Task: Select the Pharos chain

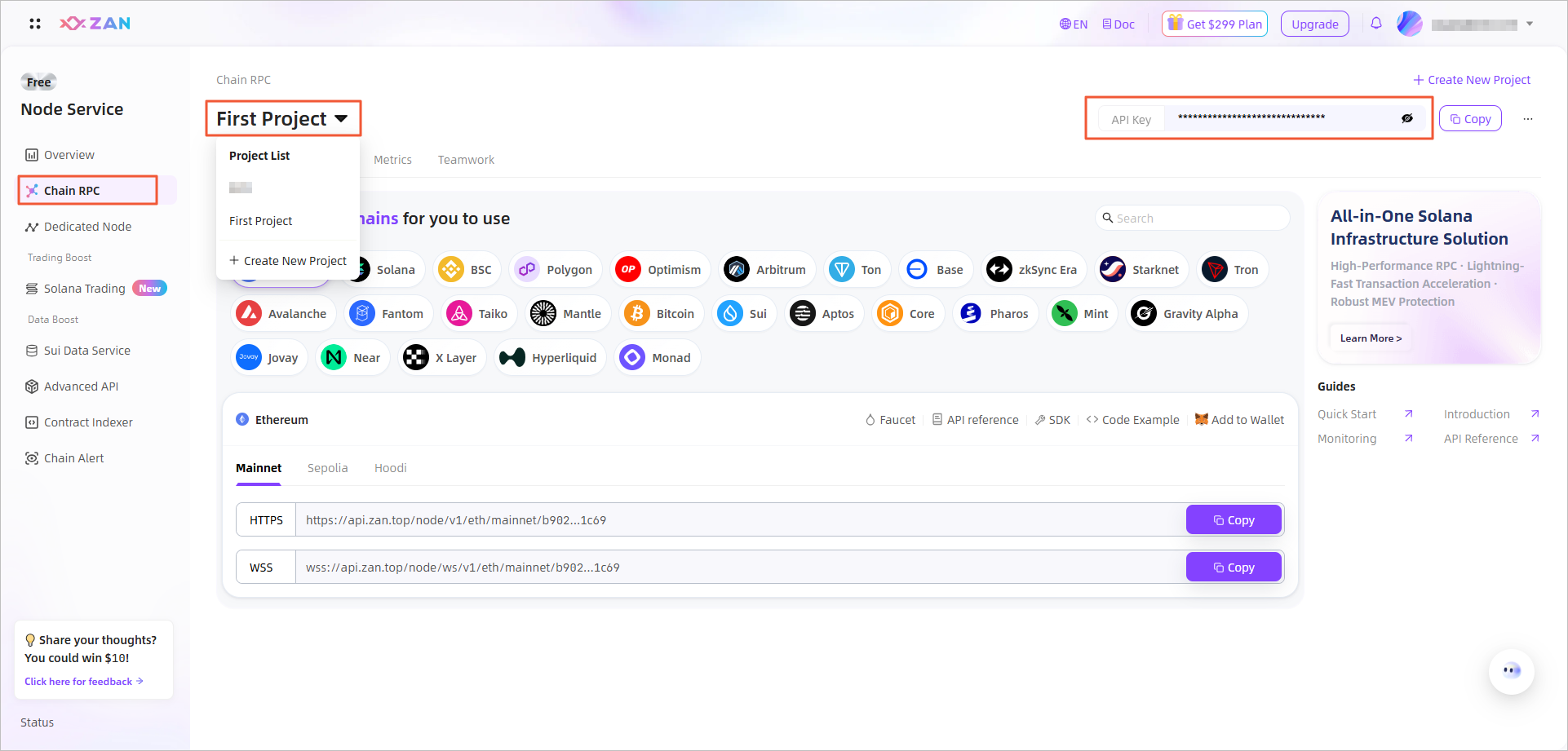Action: [995, 314]
